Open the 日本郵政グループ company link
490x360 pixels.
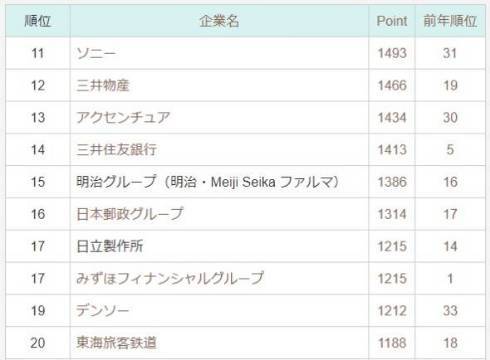click(130, 214)
